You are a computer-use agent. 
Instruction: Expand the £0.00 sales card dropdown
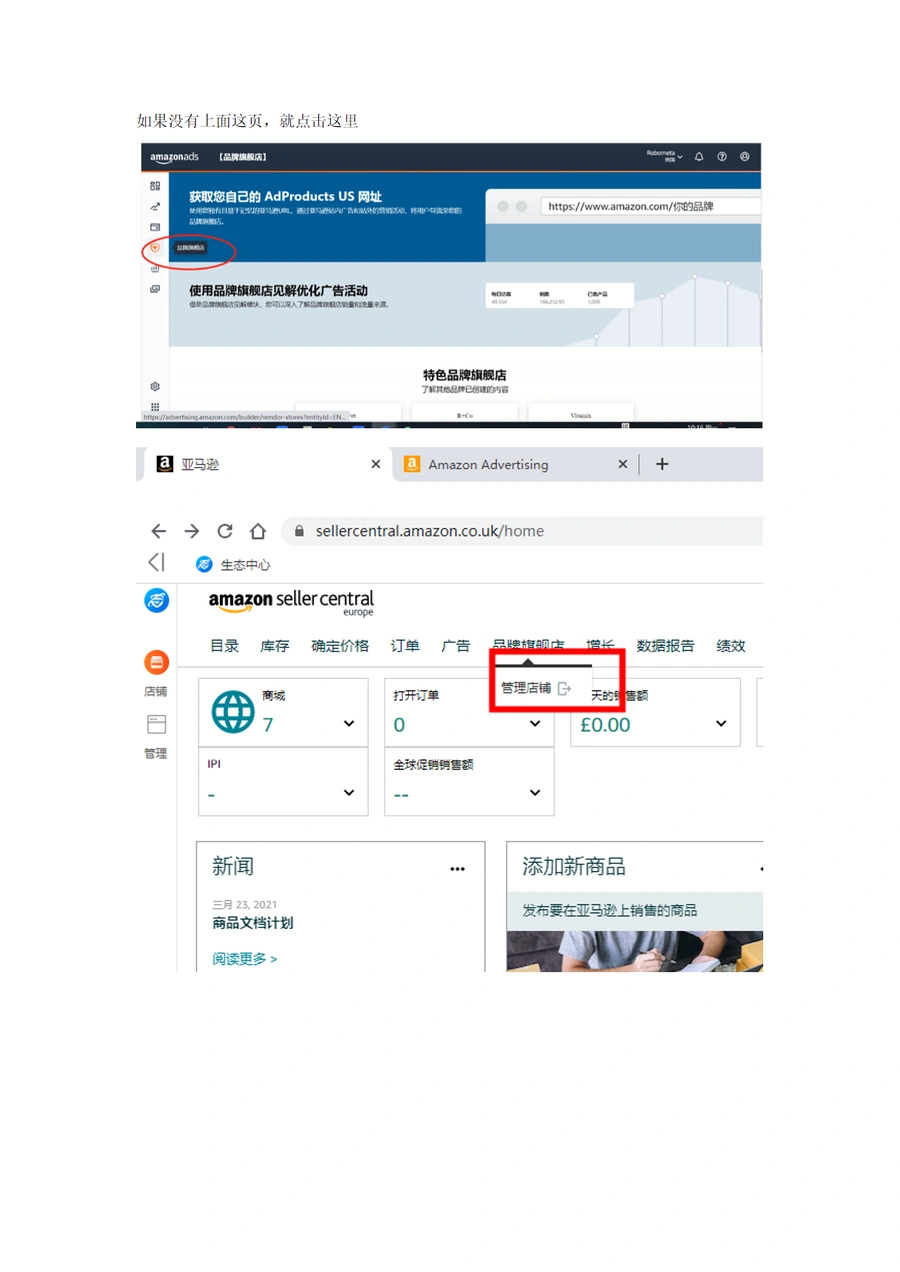tap(721, 724)
